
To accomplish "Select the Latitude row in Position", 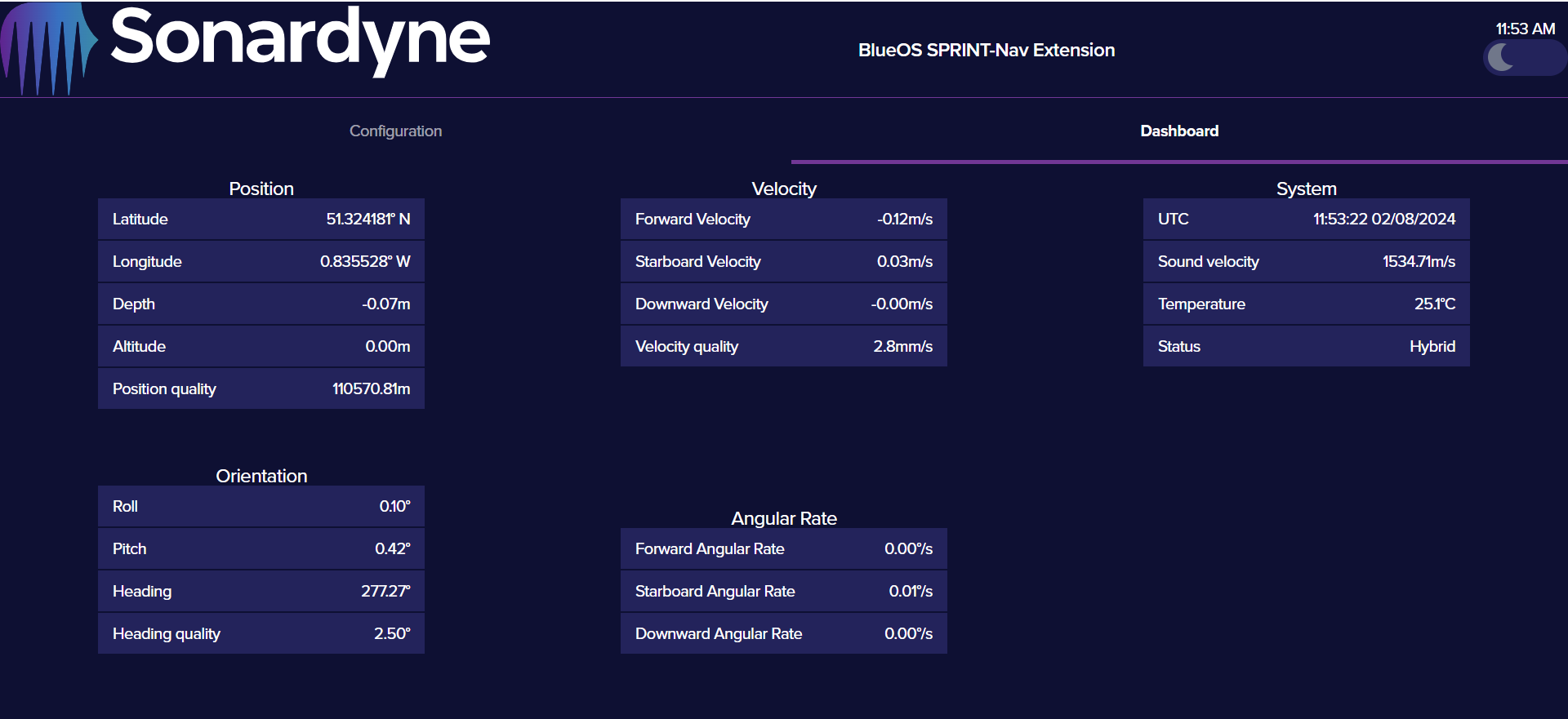I will coord(261,220).
